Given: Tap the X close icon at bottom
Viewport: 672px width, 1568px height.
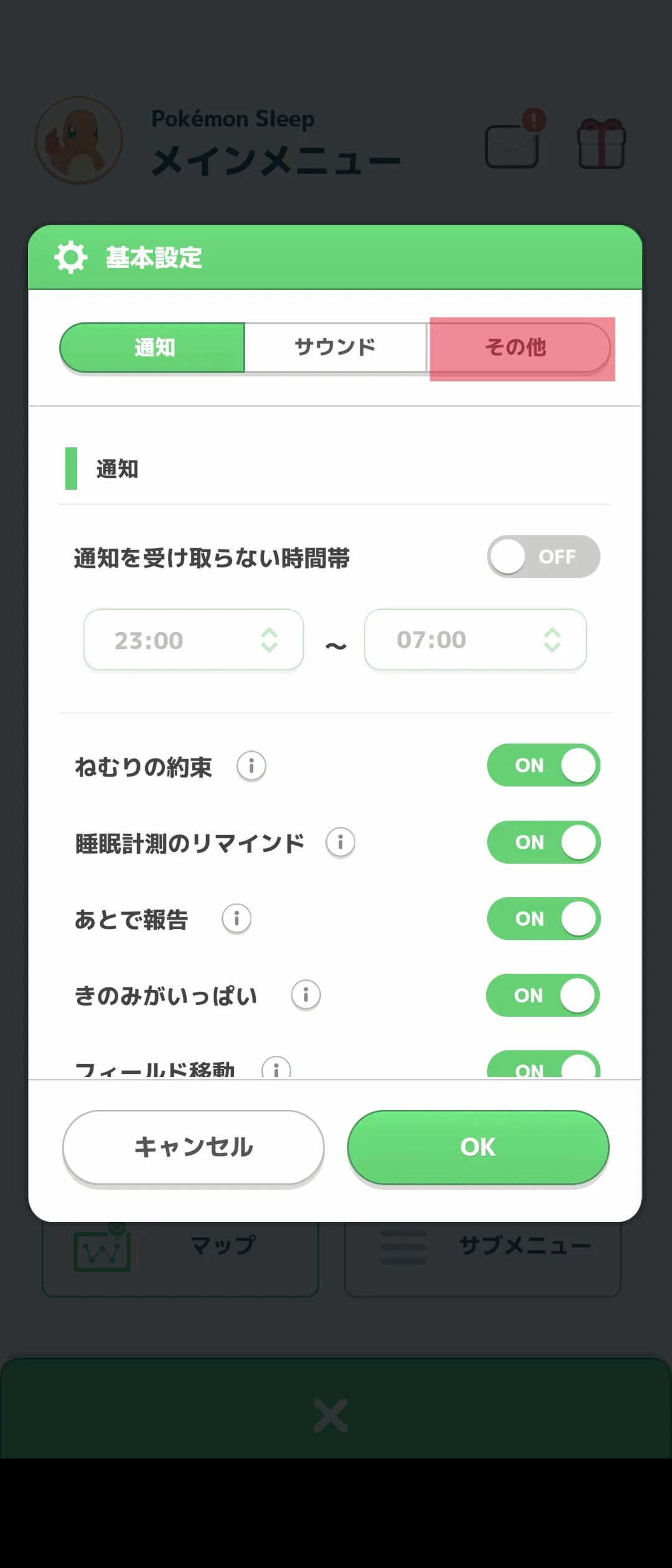Looking at the screenshot, I should tap(330, 1416).
